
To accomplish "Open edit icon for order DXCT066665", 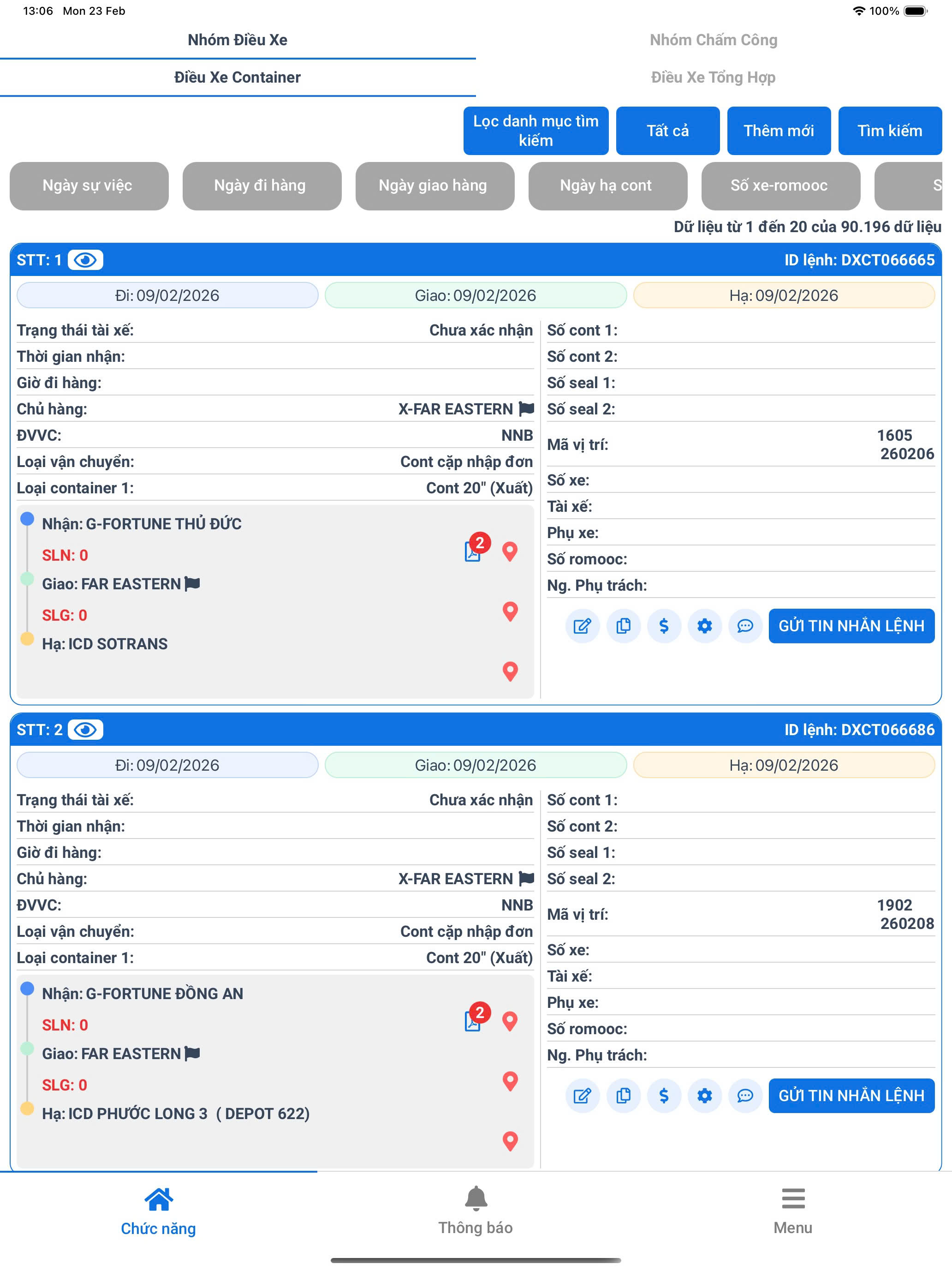I will [x=583, y=626].
